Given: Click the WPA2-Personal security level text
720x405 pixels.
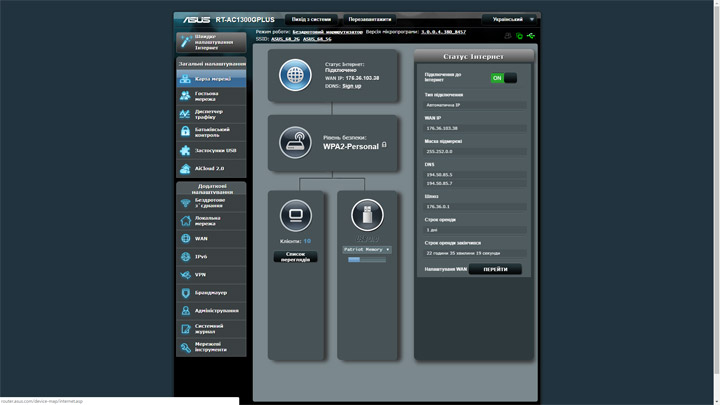Looking at the screenshot, I should [351, 146].
